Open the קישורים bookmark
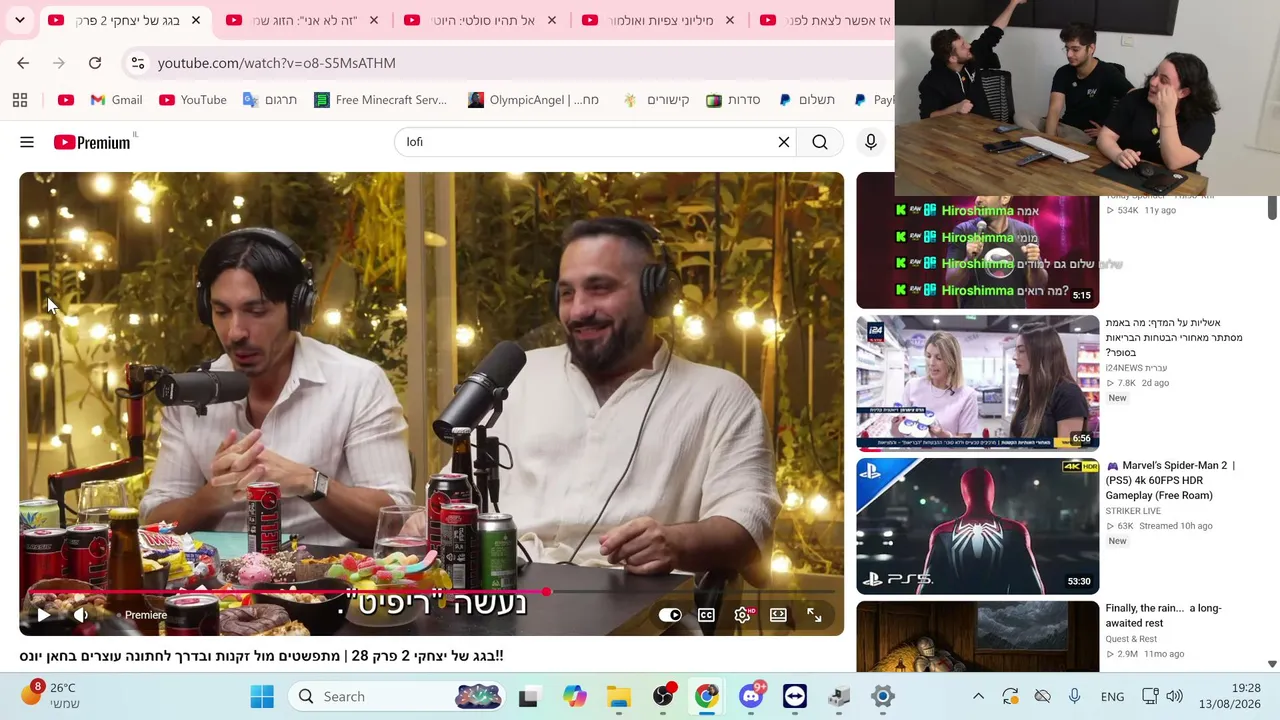This screenshot has height=720, width=1280. [656, 100]
